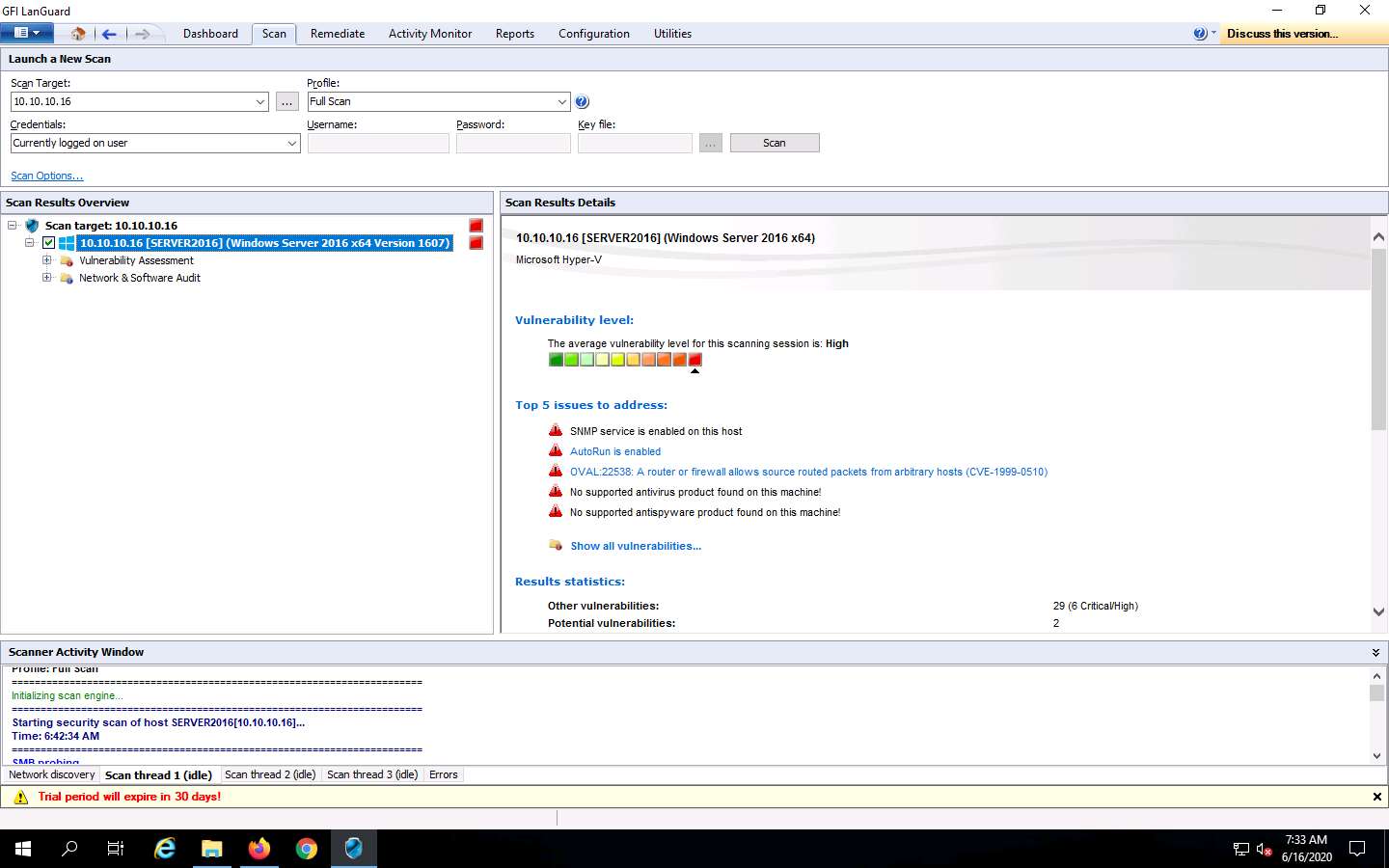This screenshot has width=1389, height=868.
Task: Switch to the Remediate tab
Action: pyautogui.click(x=338, y=34)
